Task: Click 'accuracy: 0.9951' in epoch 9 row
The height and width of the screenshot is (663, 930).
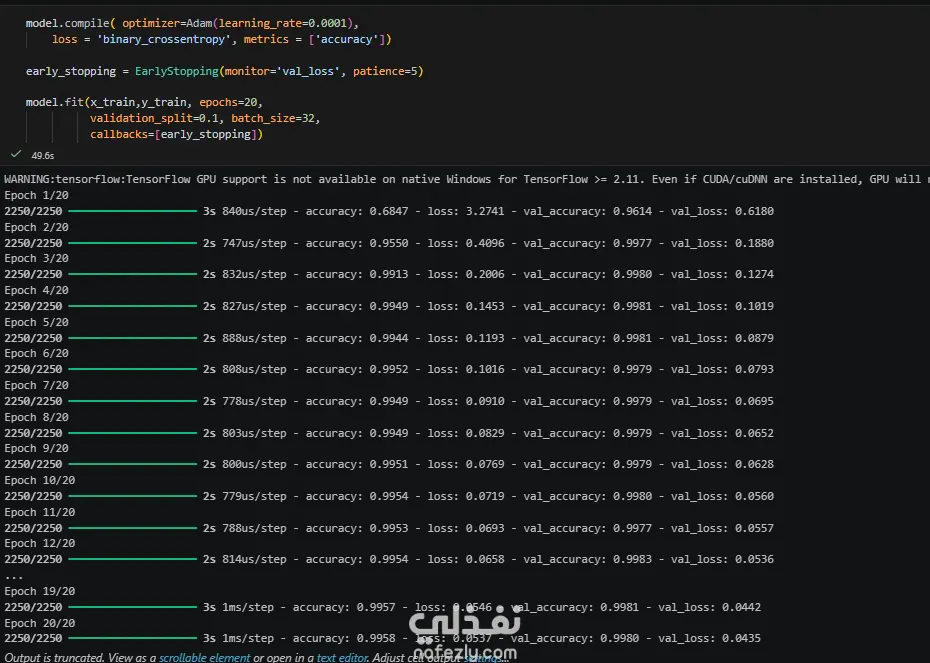Action: tap(357, 464)
